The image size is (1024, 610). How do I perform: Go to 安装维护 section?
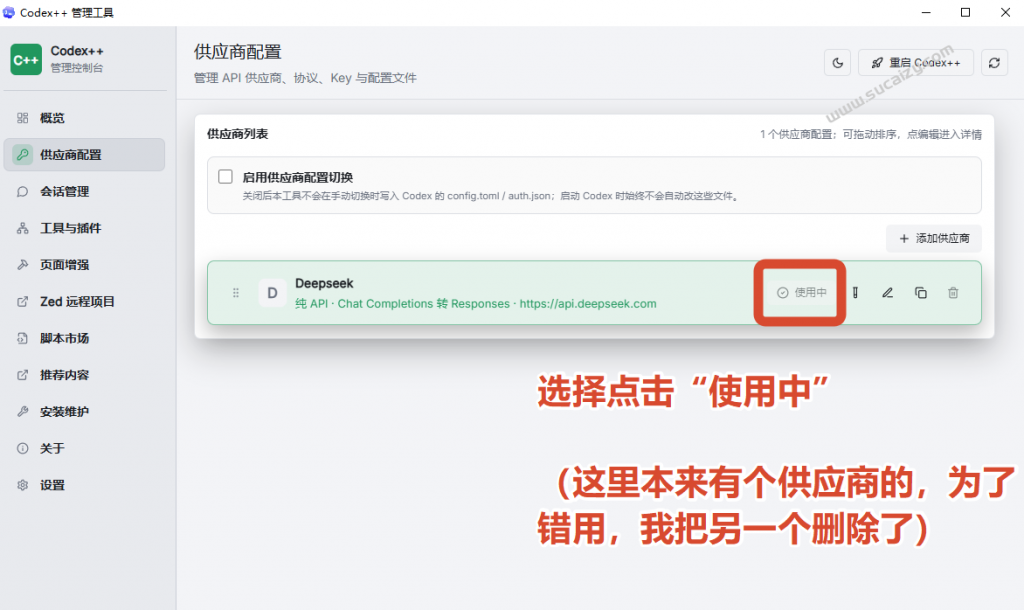84,411
